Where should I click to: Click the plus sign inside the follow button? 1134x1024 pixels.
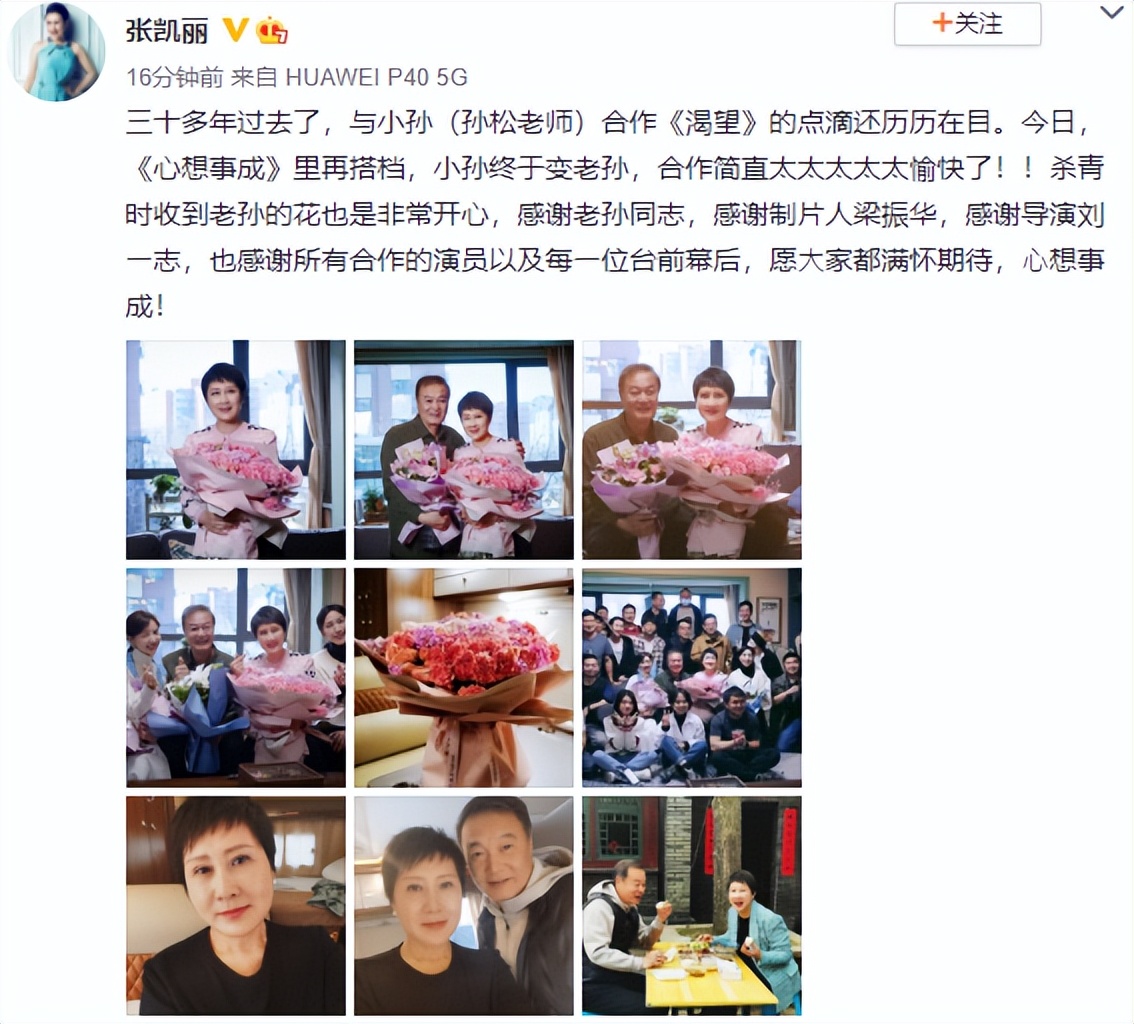[942, 23]
